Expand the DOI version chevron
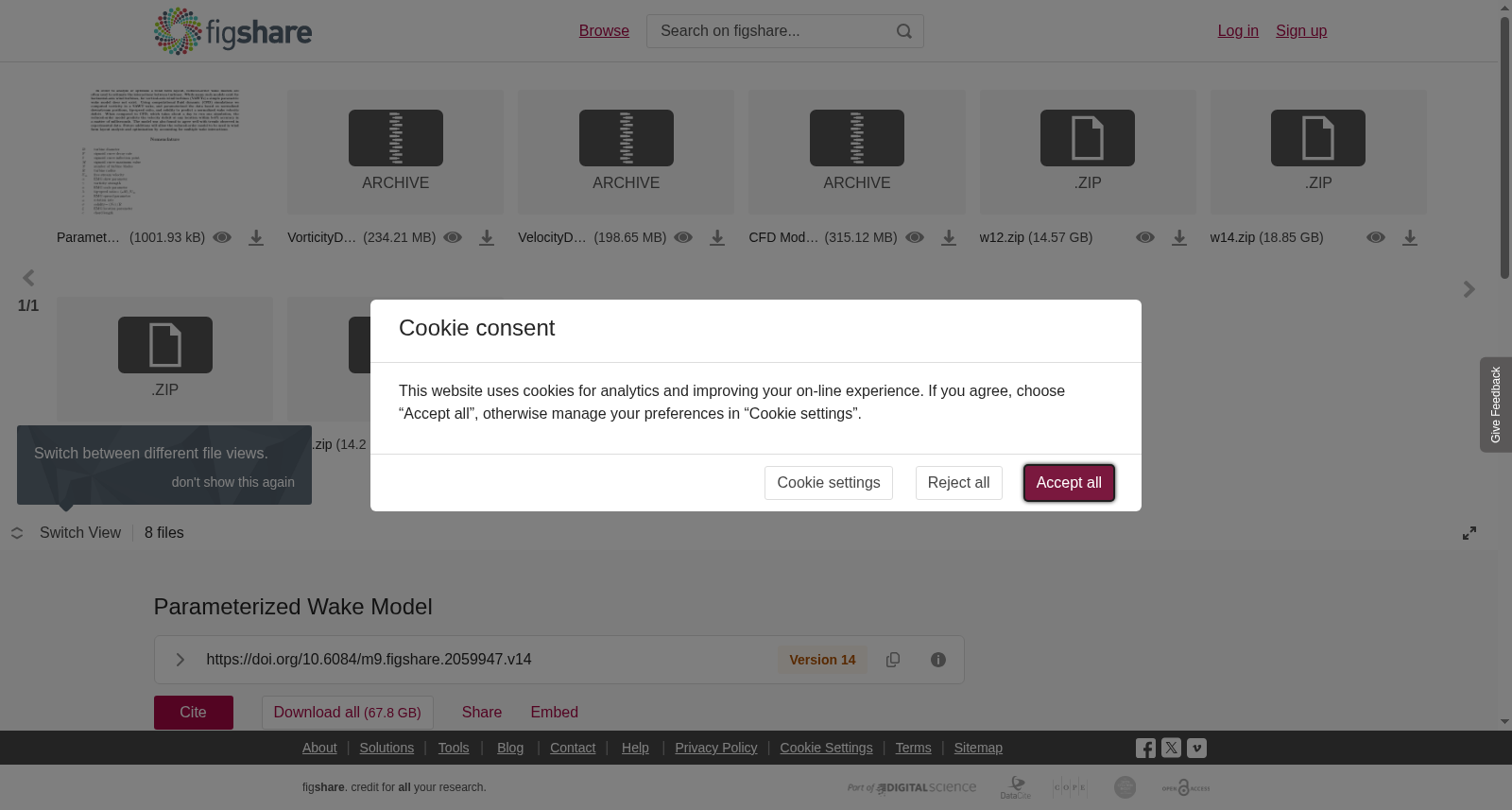 [180, 660]
